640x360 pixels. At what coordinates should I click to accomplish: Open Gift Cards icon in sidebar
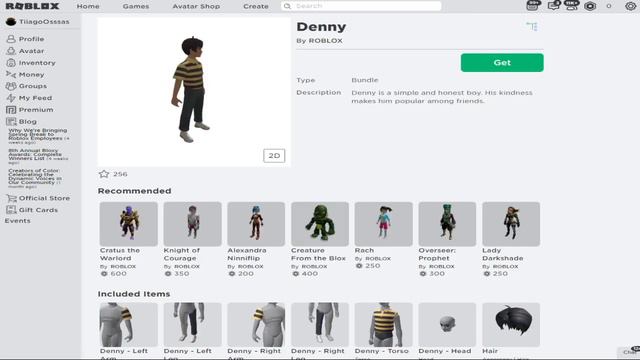coord(11,210)
